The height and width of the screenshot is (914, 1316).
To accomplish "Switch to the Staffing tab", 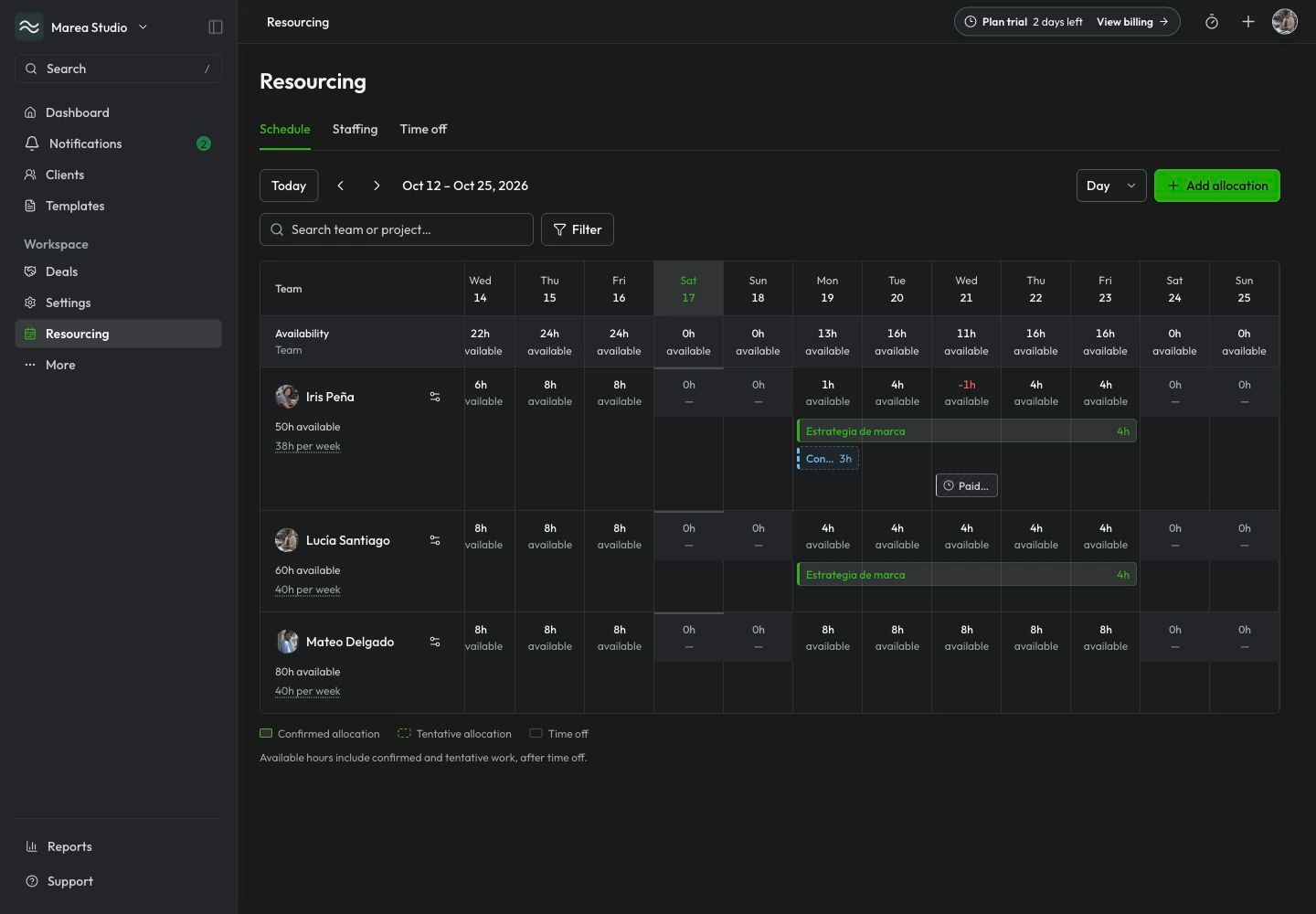I will (355, 129).
